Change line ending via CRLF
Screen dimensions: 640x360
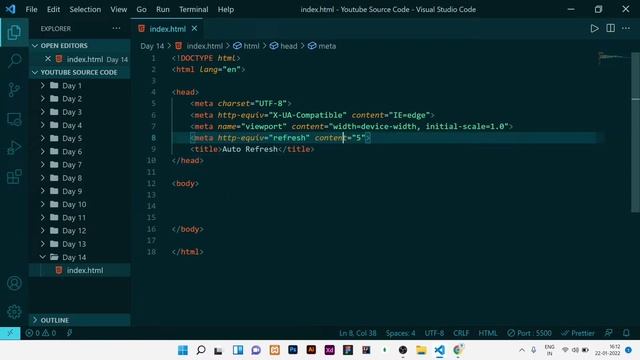click(x=461, y=333)
